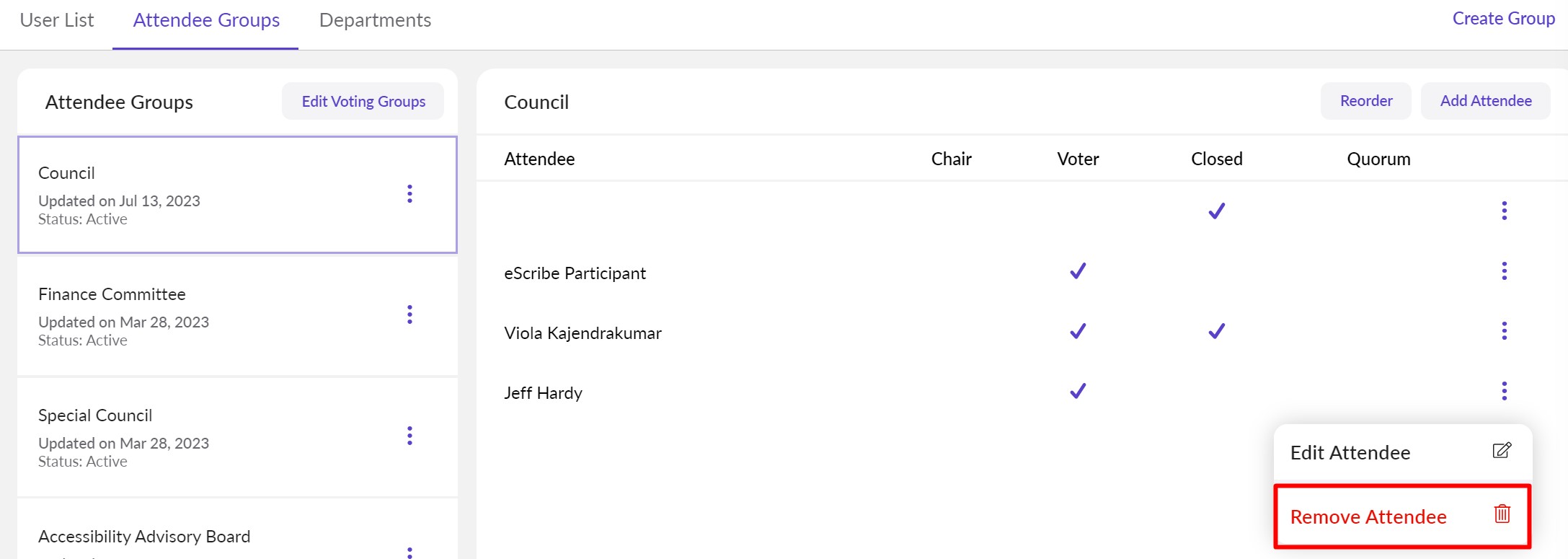
Task: Click the Create Group link
Action: click(x=1503, y=19)
